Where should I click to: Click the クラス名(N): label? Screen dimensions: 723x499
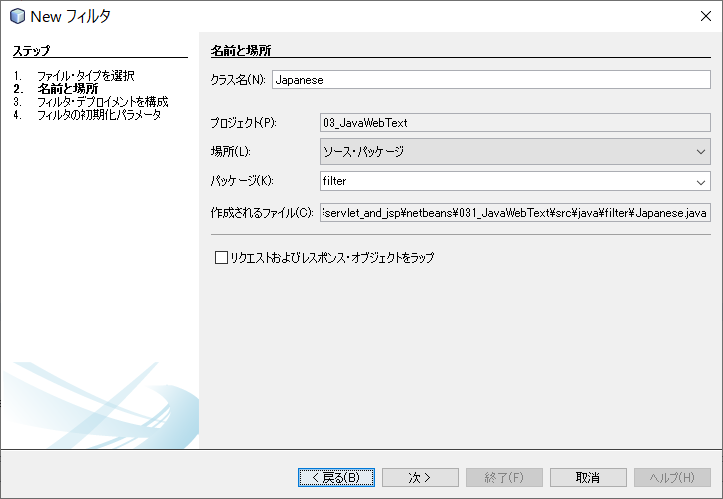238,80
